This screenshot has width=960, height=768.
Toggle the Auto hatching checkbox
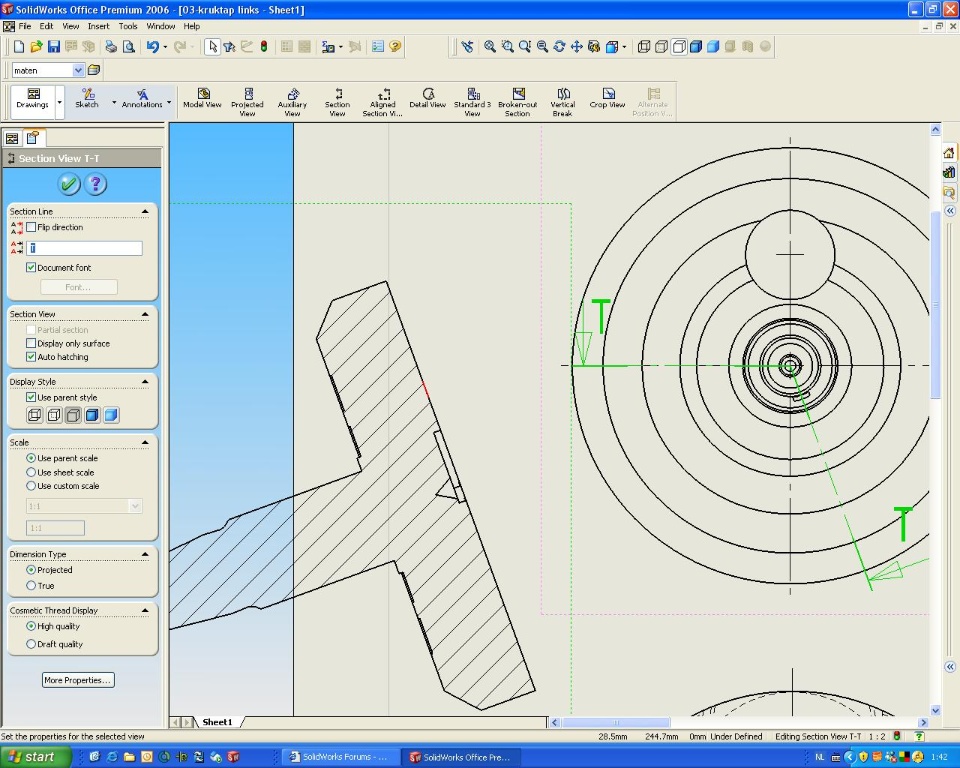pyautogui.click(x=31, y=357)
